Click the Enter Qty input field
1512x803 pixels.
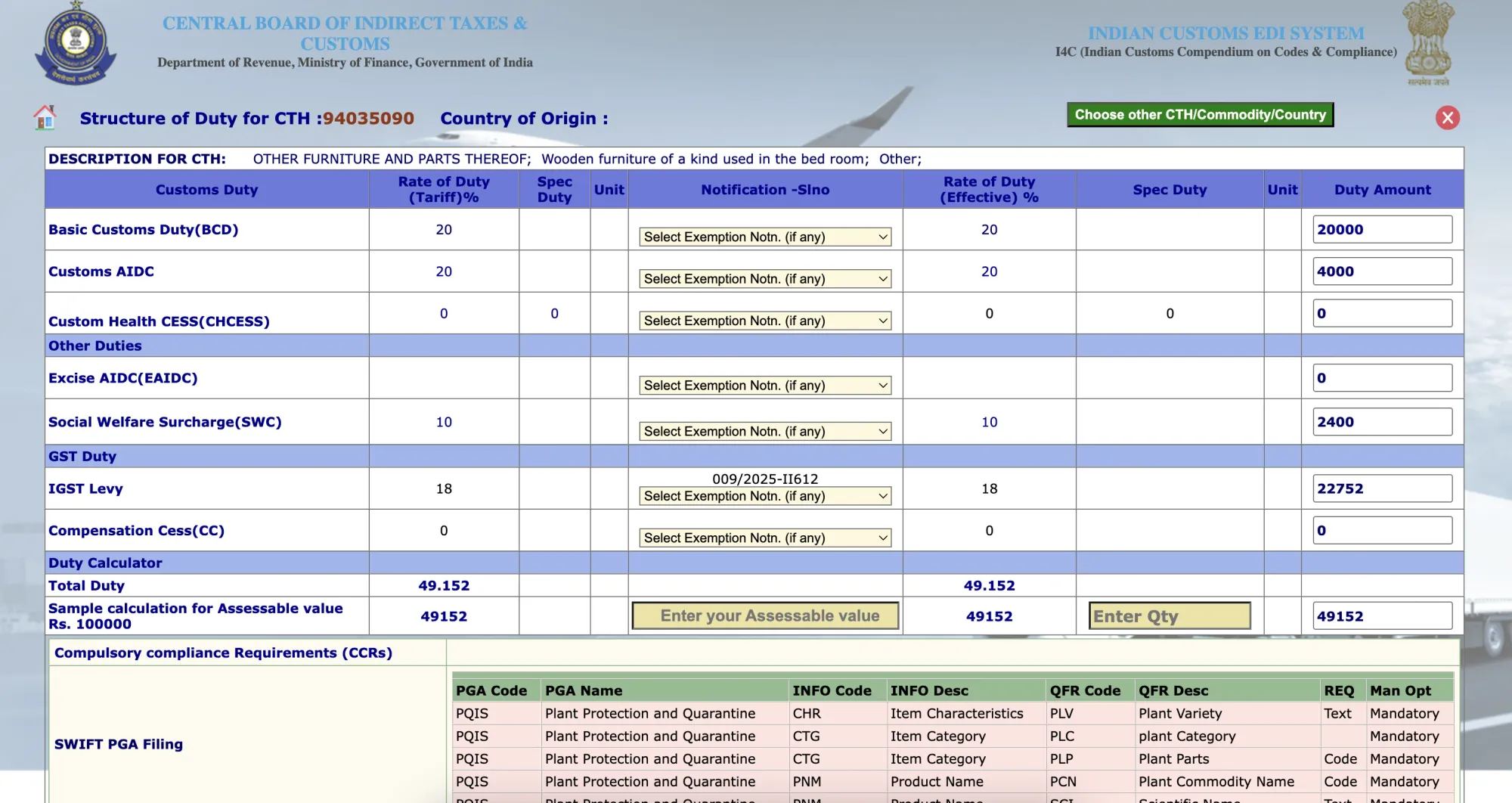(x=1170, y=616)
